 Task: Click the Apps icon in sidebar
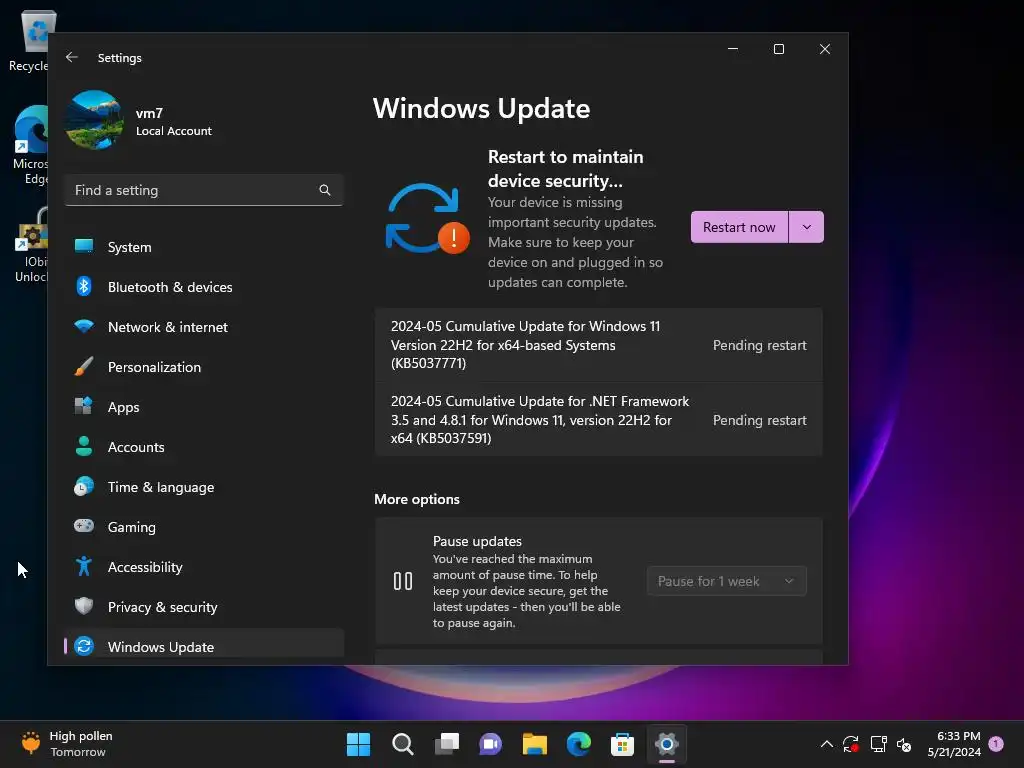(x=84, y=406)
